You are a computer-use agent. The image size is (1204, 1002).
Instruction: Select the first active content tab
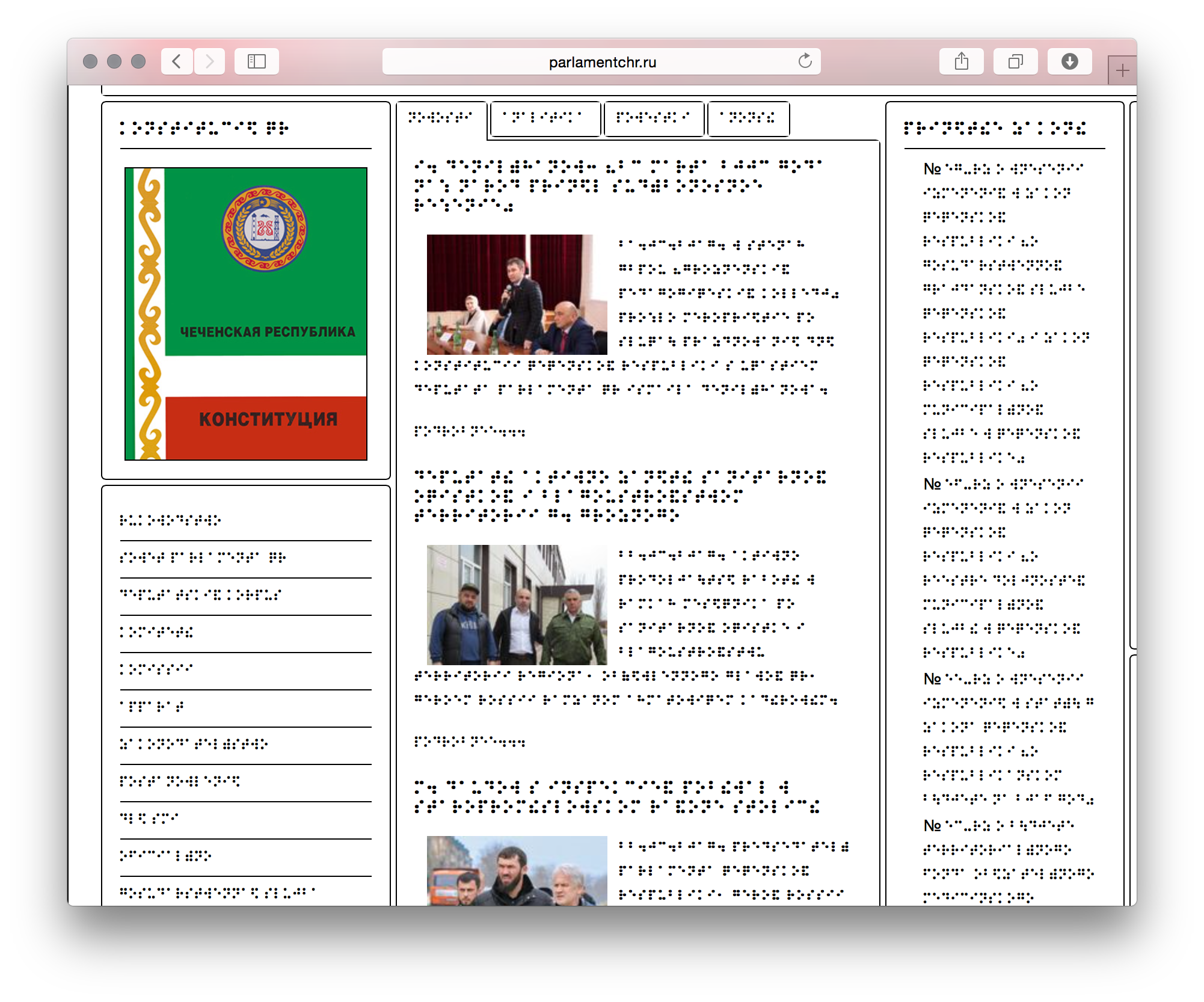coord(441,118)
